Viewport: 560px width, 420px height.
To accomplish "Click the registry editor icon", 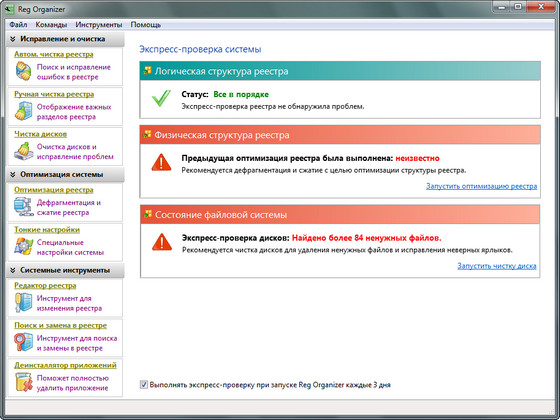I will click(24, 302).
